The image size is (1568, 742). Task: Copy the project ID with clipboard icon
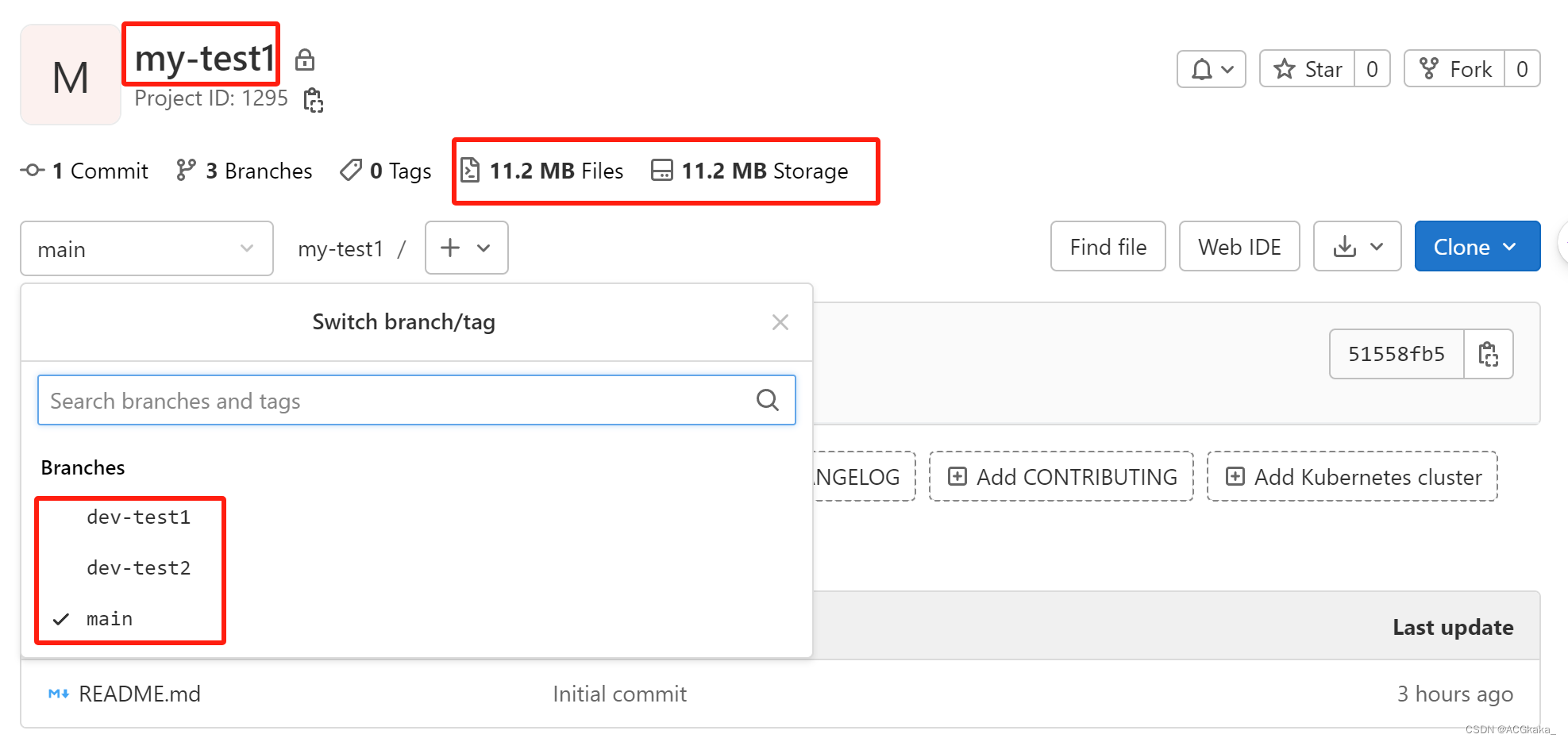pos(314,100)
